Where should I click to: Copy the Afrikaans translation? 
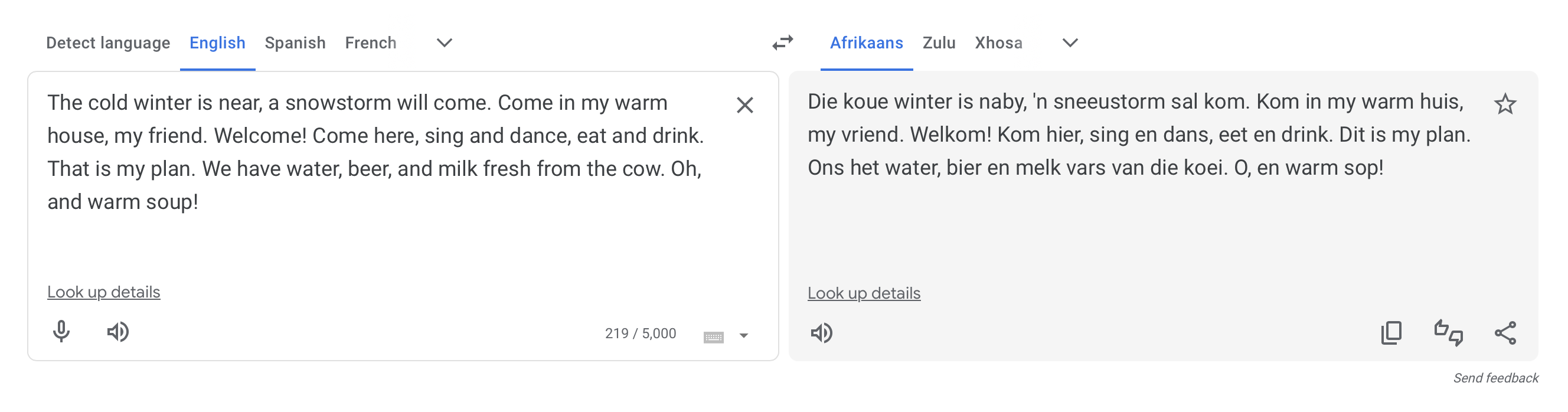click(1391, 333)
